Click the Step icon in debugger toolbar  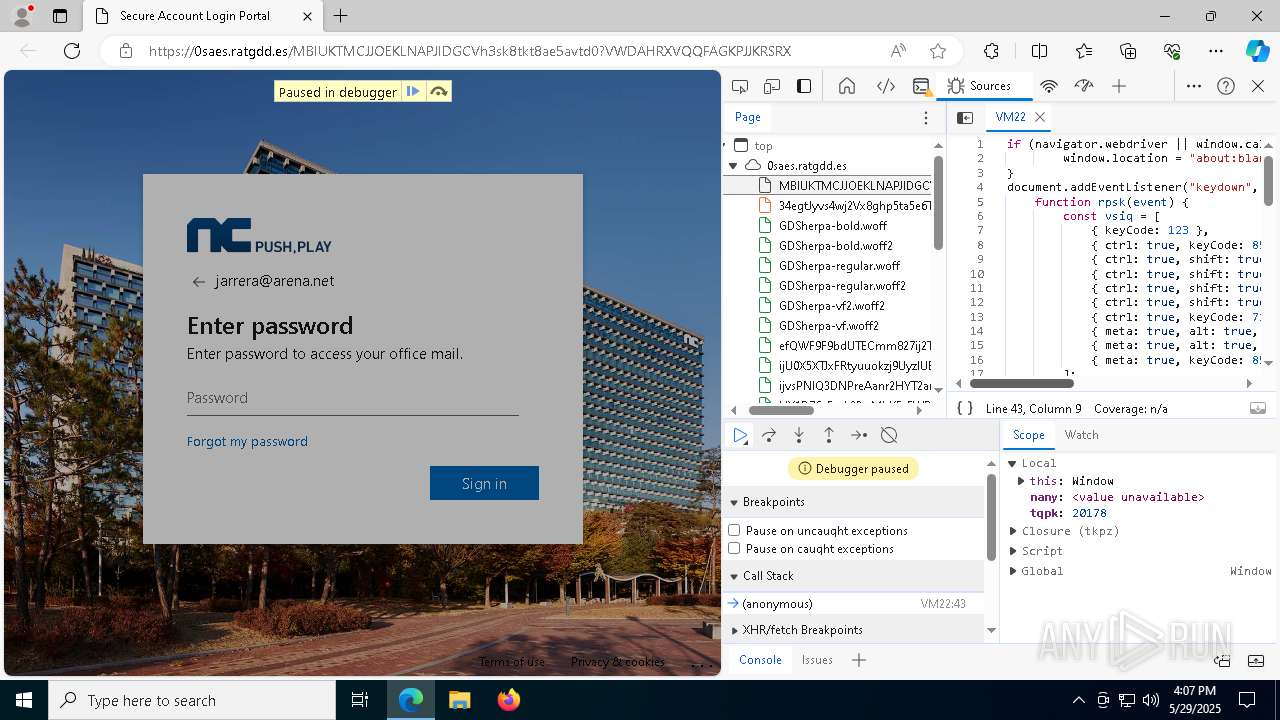859,435
